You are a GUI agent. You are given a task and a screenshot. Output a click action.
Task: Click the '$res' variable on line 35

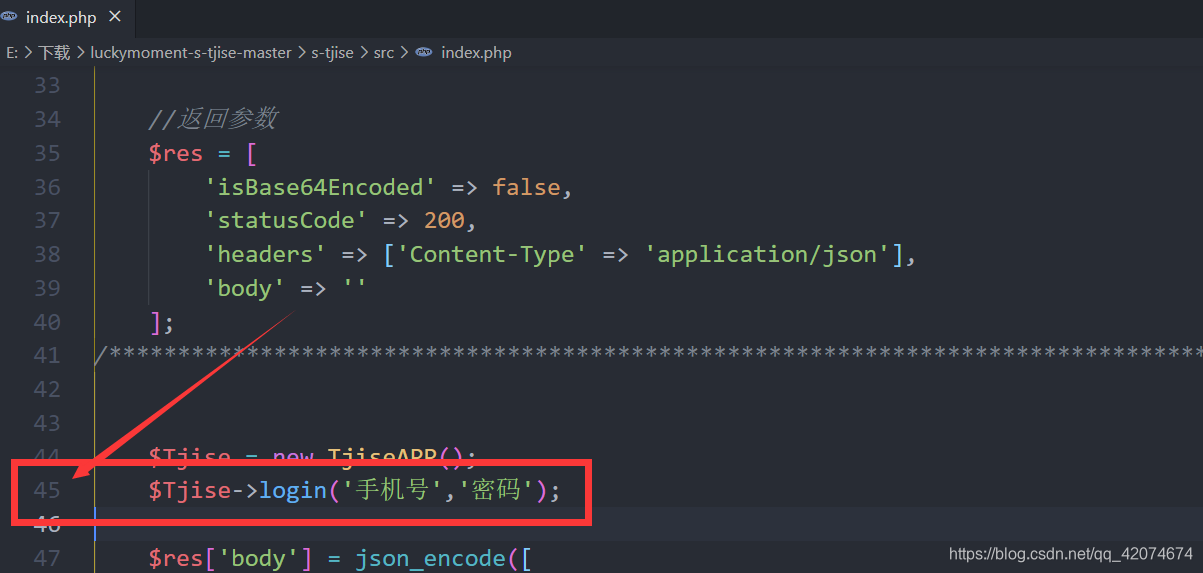click(175, 153)
